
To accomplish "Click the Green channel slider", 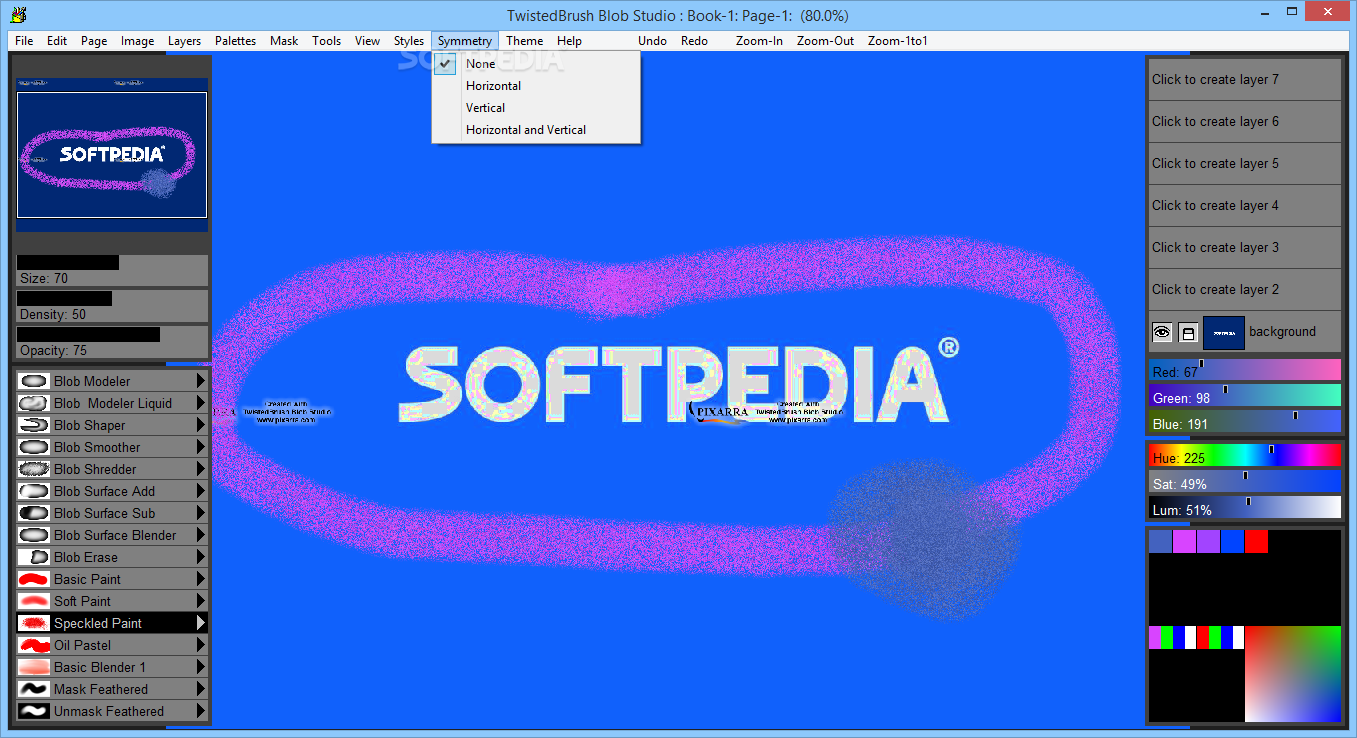I will tap(1245, 396).
